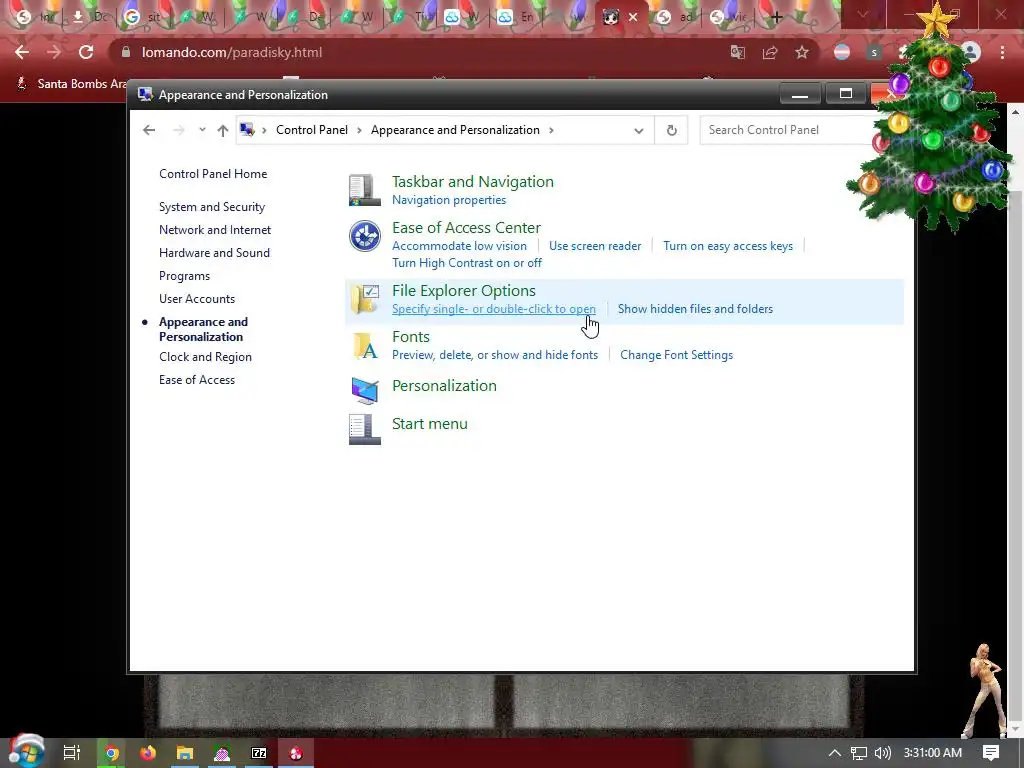
Task: Click the Ease of Access Center heading
Action: [x=466, y=227]
